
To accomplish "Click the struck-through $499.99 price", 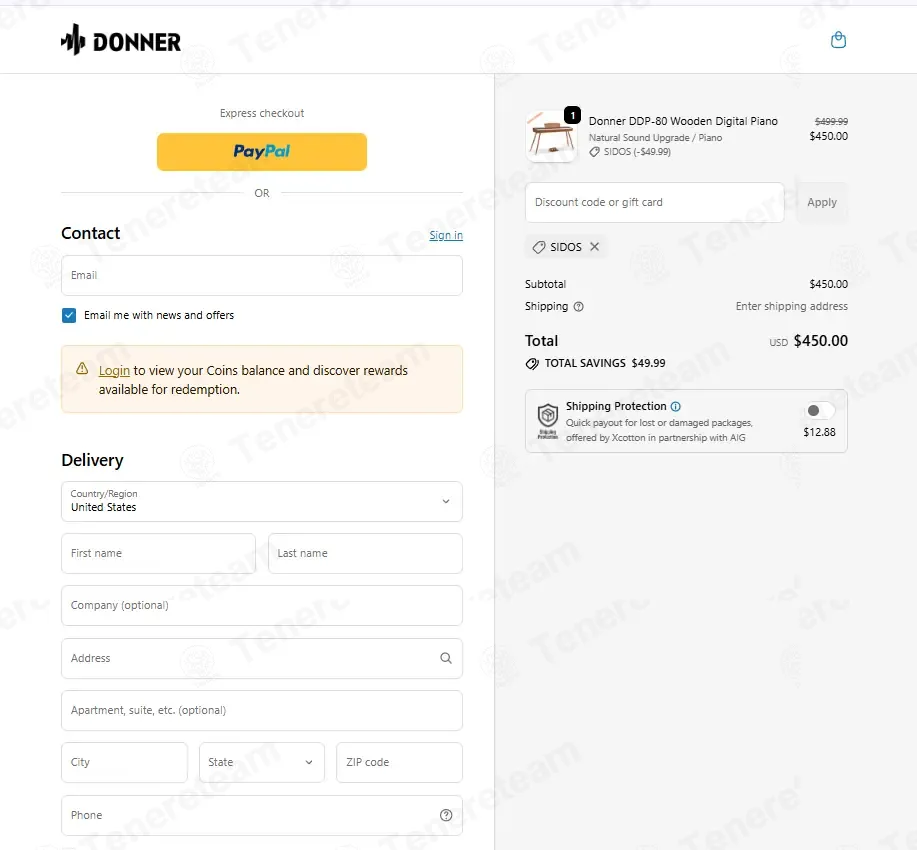I will point(831,122).
